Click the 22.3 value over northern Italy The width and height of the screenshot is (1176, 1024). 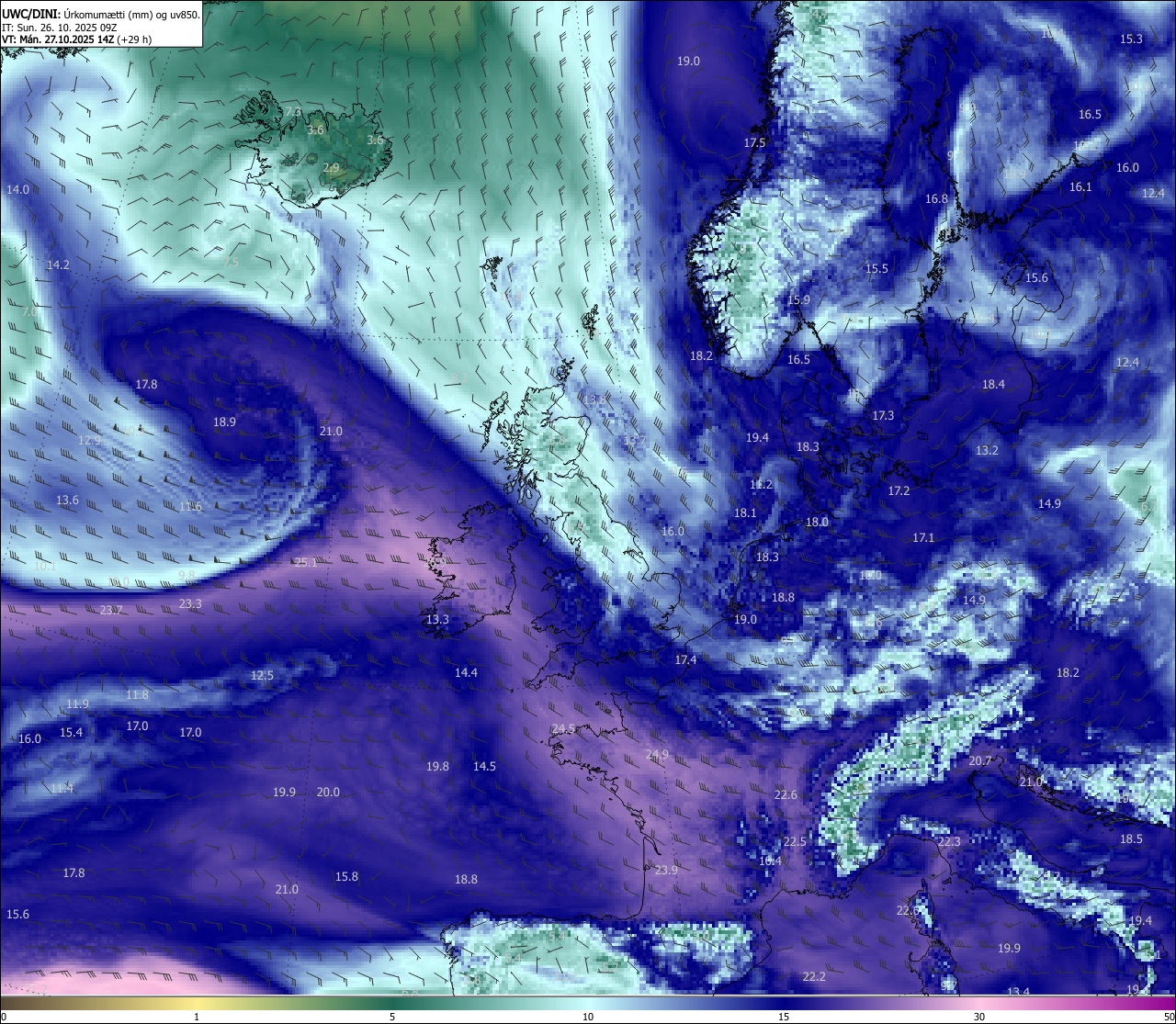949,842
